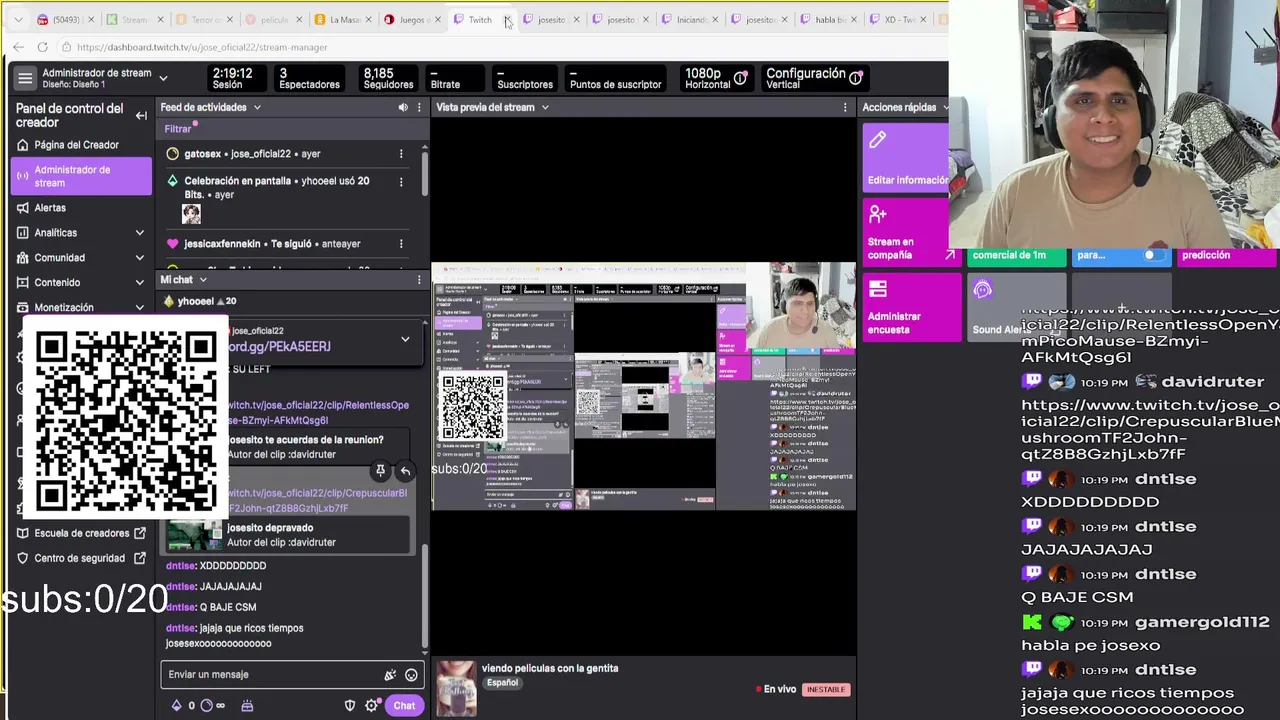1280x720 pixels.
Task: Expand the Comunidad section
Action: pos(139,258)
